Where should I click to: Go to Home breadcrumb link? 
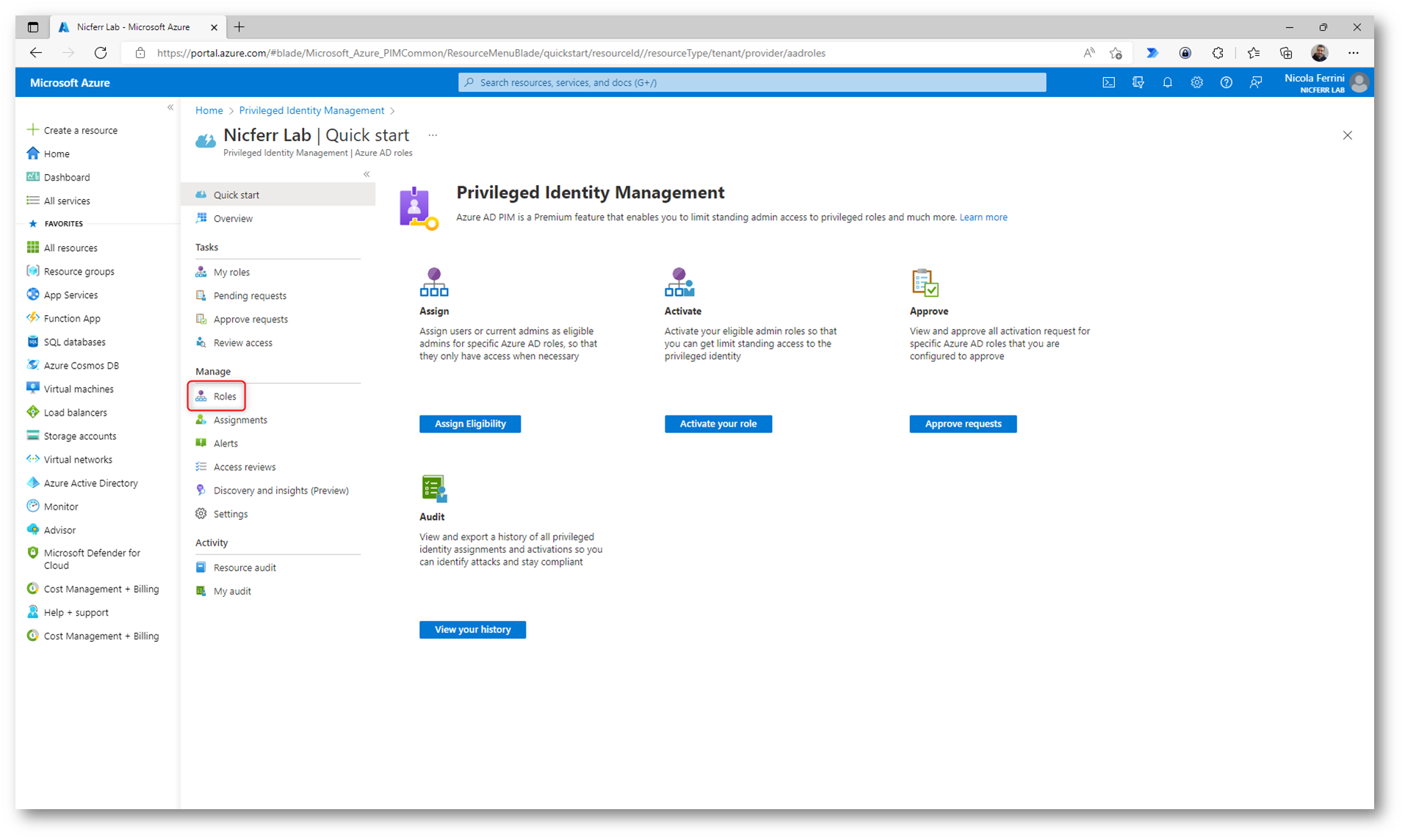click(x=209, y=110)
